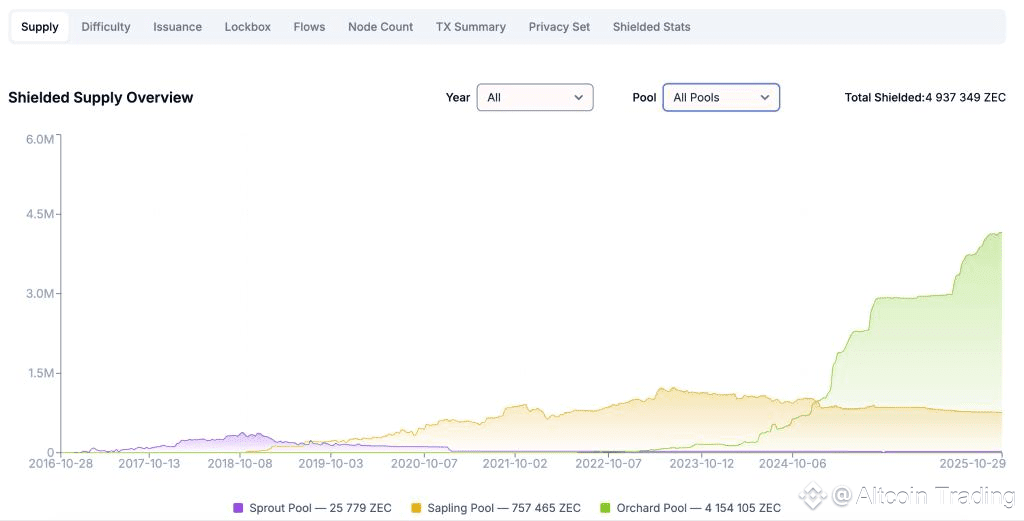The height and width of the screenshot is (521, 1024).
Task: Toggle the green Orchard Pool swatch
Action: (x=605, y=508)
